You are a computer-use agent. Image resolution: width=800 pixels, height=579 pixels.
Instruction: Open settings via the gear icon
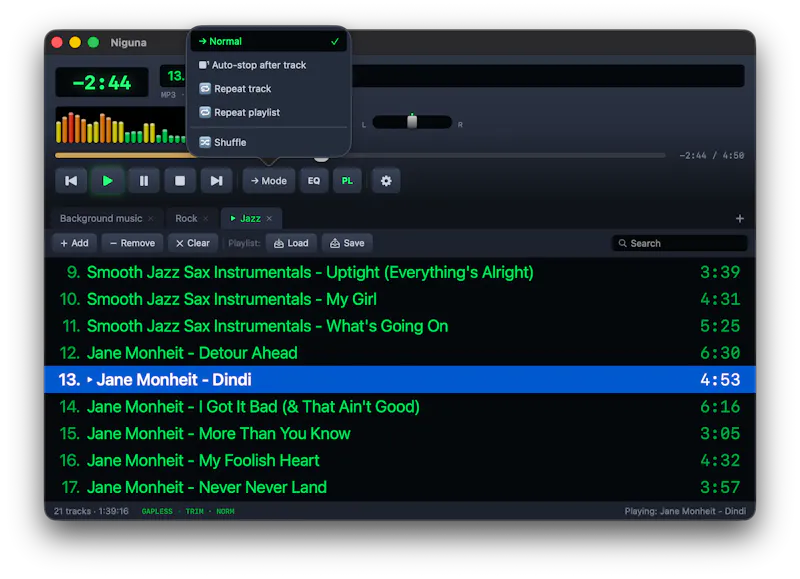pyautogui.click(x=386, y=181)
